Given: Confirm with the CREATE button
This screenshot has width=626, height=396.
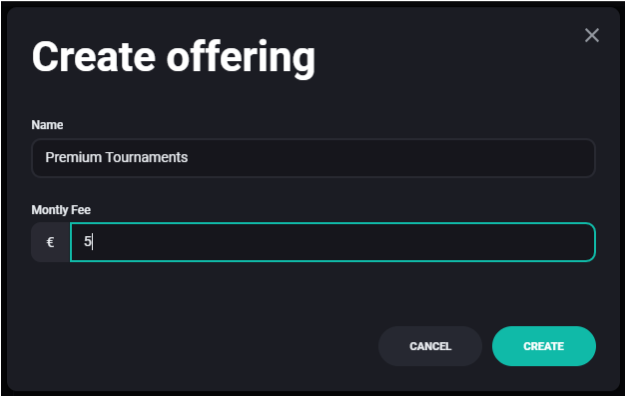Looking at the screenshot, I should click(x=544, y=346).
